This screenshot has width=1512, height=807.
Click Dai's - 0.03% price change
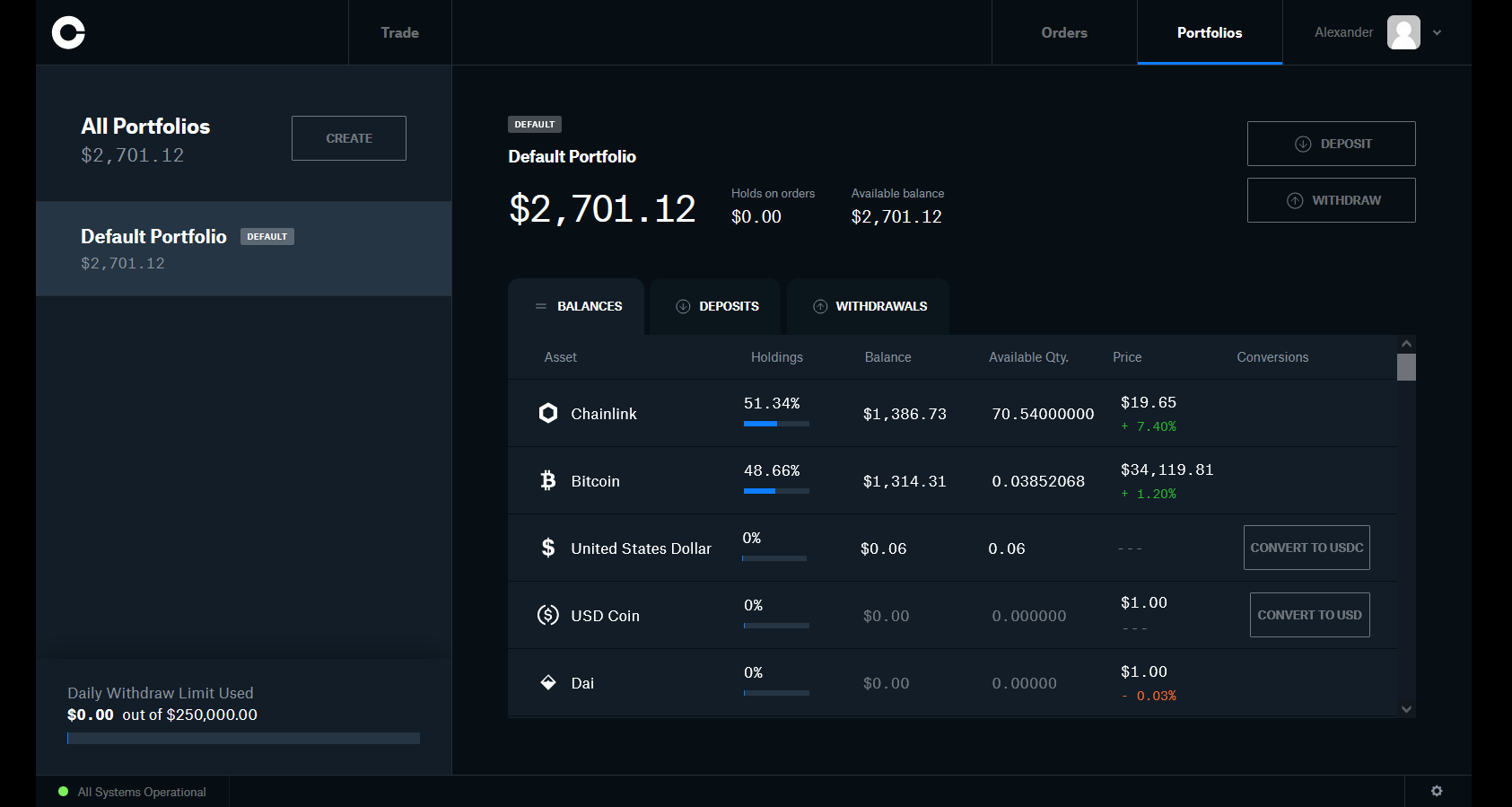1149,696
